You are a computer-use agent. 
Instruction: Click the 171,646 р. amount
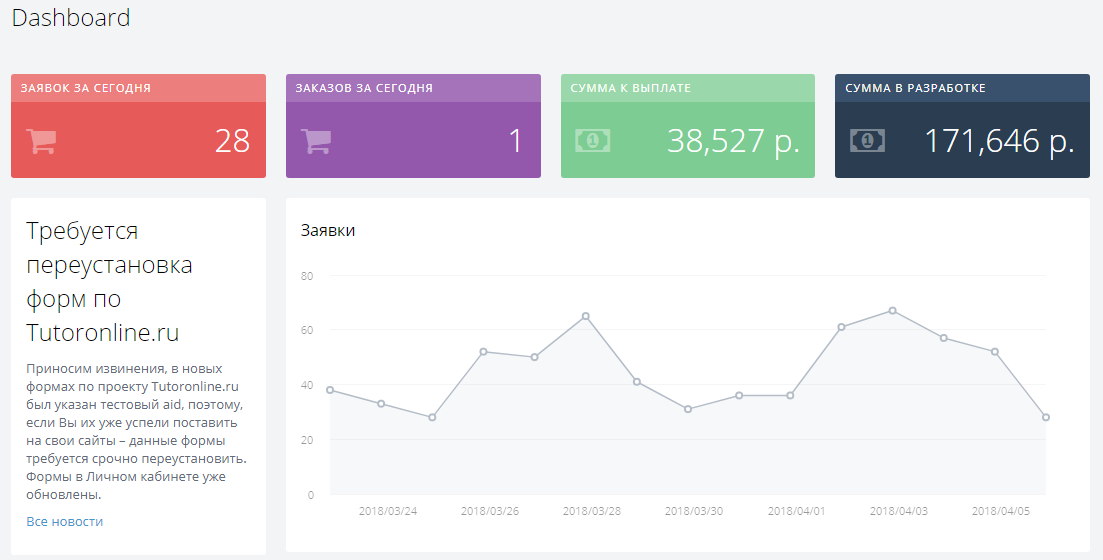point(998,141)
